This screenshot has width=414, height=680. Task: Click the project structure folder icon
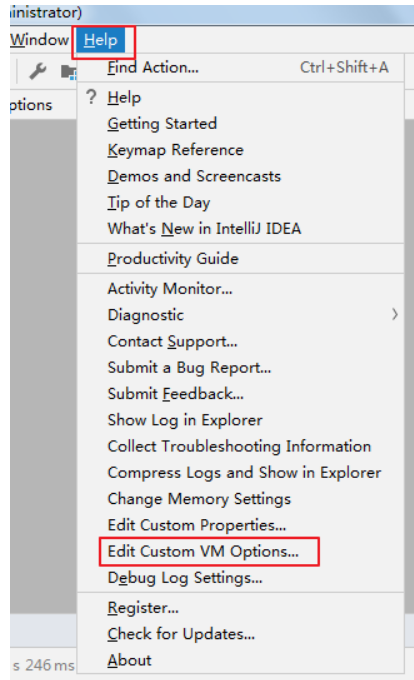coord(68,72)
